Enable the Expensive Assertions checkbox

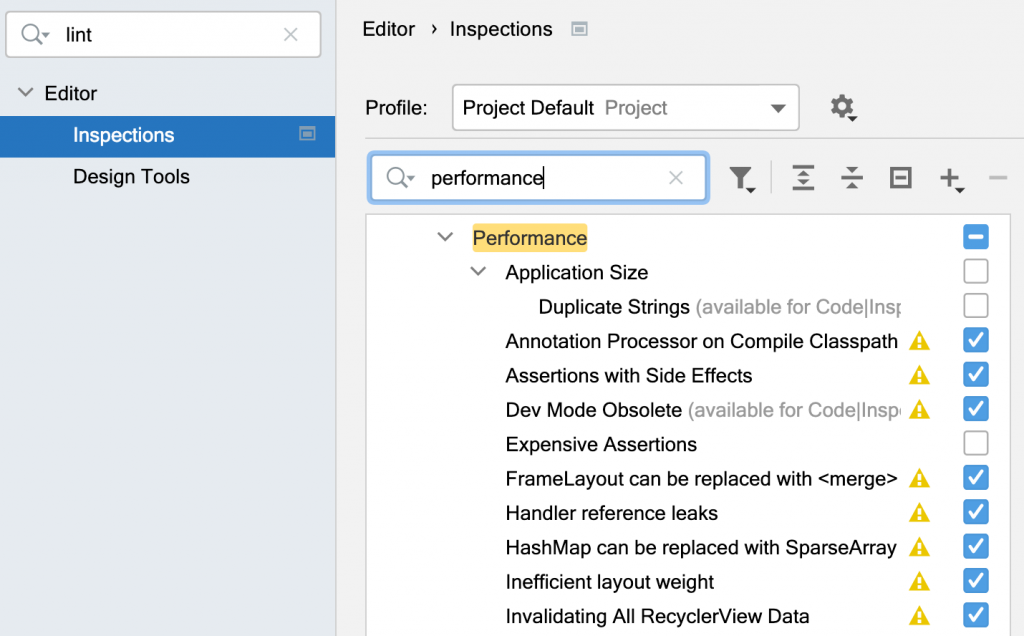pyautogui.click(x=976, y=443)
